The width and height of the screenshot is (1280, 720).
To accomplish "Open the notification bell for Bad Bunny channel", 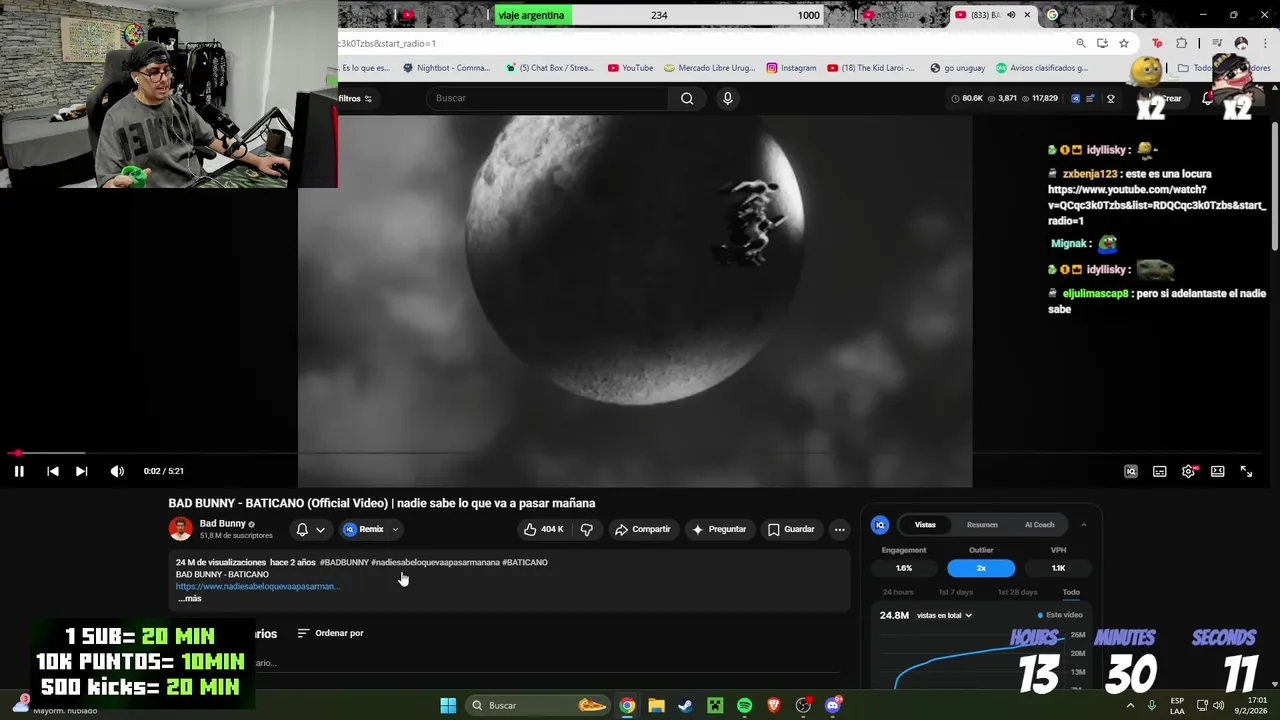I will point(302,529).
